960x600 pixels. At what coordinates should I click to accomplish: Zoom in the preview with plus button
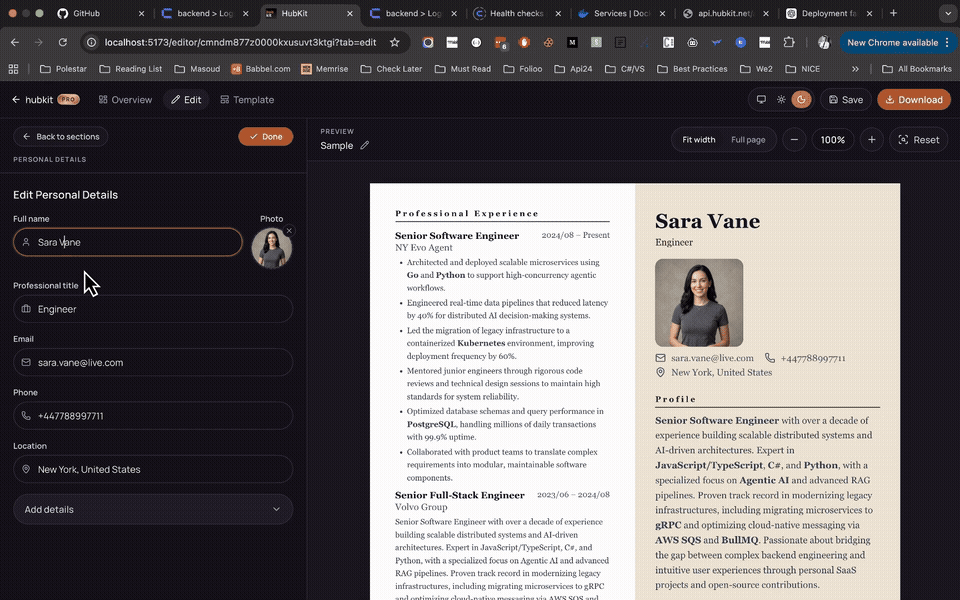(872, 140)
